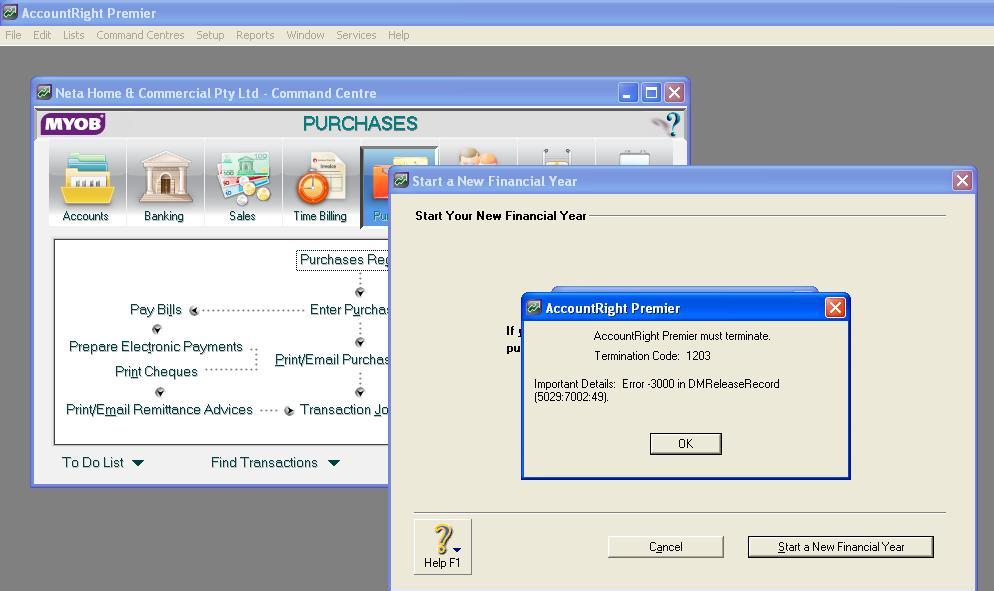Open the Banking command centre
Image resolution: width=994 pixels, height=591 pixels.
coord(164,183)
